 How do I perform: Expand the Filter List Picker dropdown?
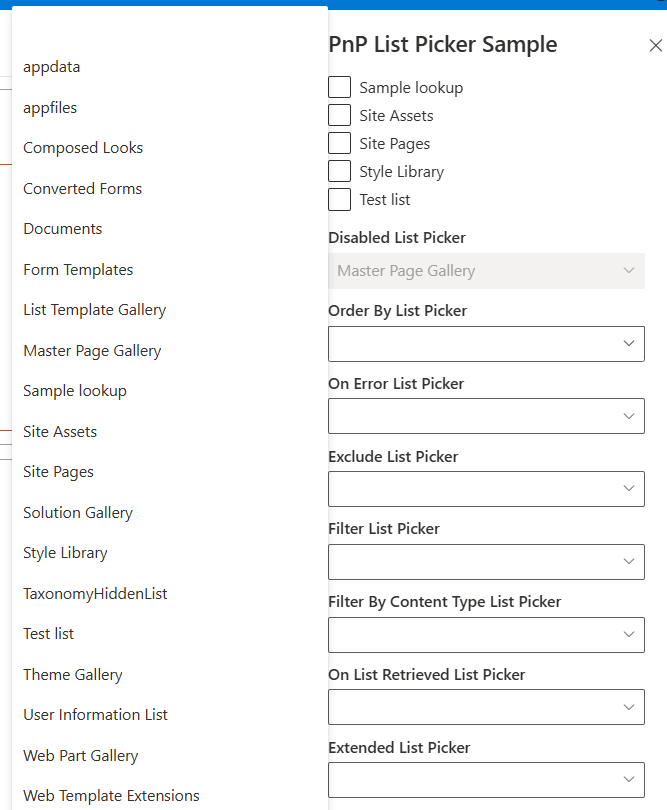486,562
